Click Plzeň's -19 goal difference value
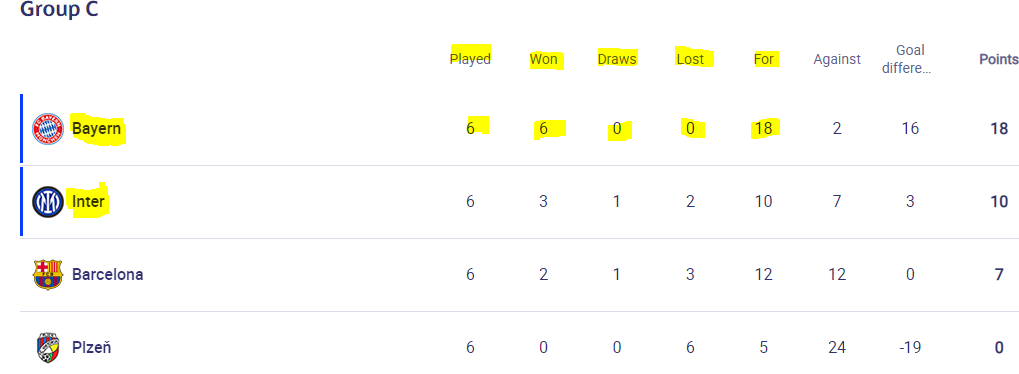This screenshot has width=1019, height=374. 910,347
